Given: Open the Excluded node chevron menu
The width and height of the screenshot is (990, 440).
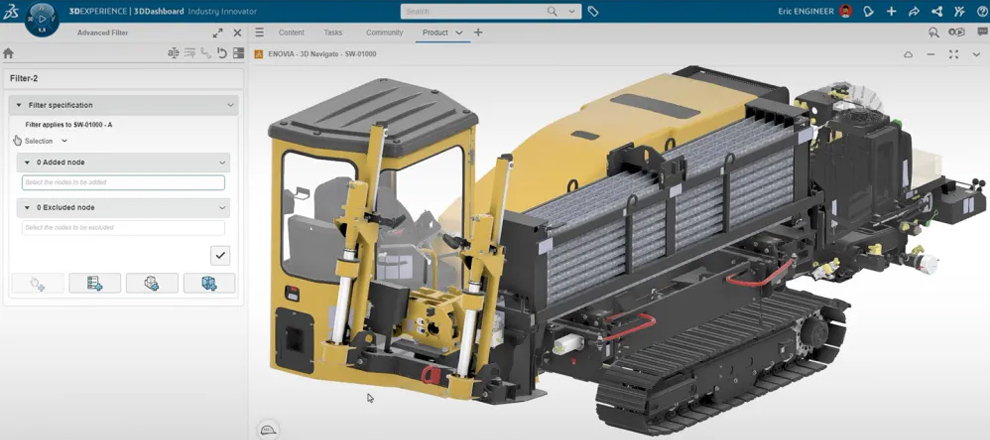Looking at the screenshot, I should coord(222,207).
